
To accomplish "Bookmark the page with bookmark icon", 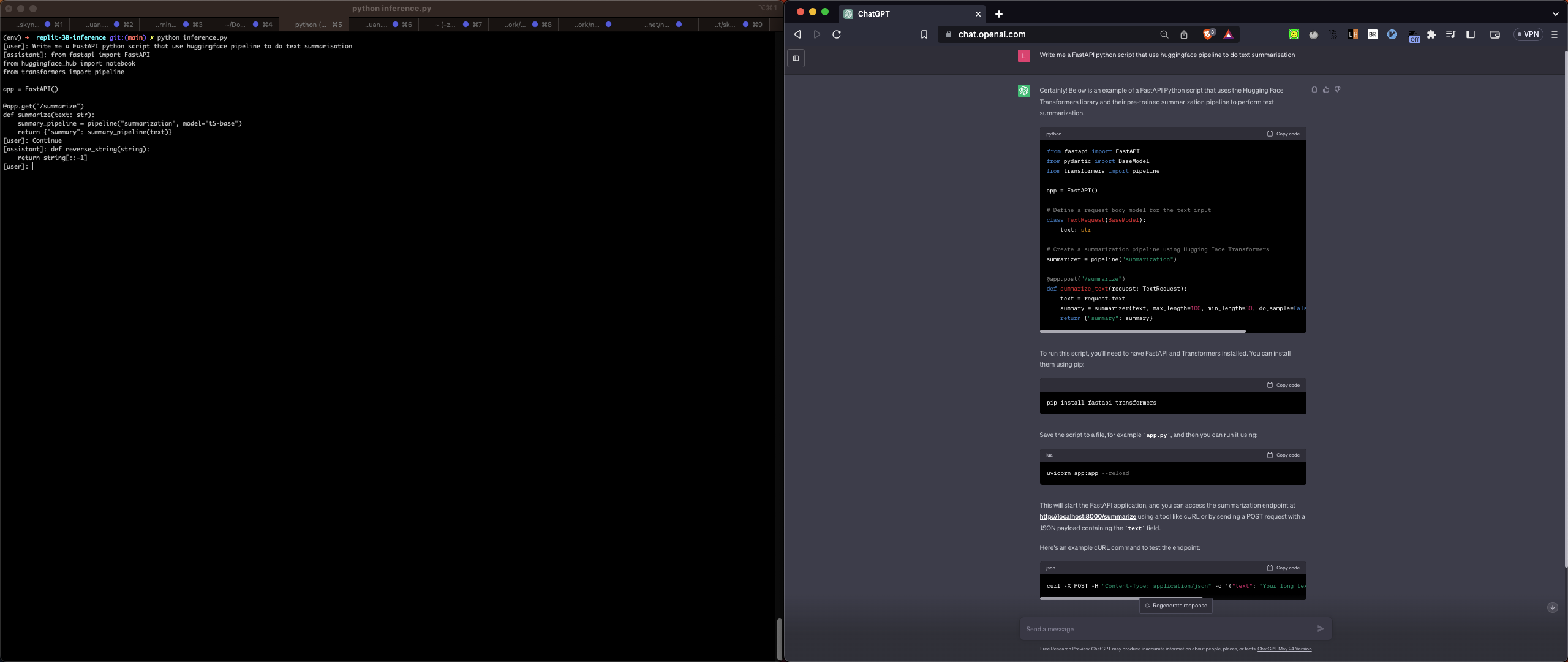I will pyautogui.click(x=924, y=34).
